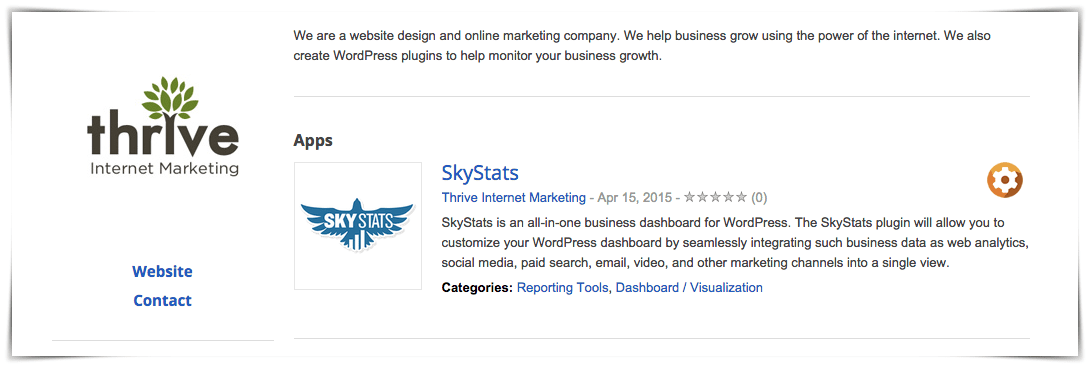Viewport: 1090px width, 368px height.
Task: Browse the Dashboard / Visualization category
Action: pos(690,287)
